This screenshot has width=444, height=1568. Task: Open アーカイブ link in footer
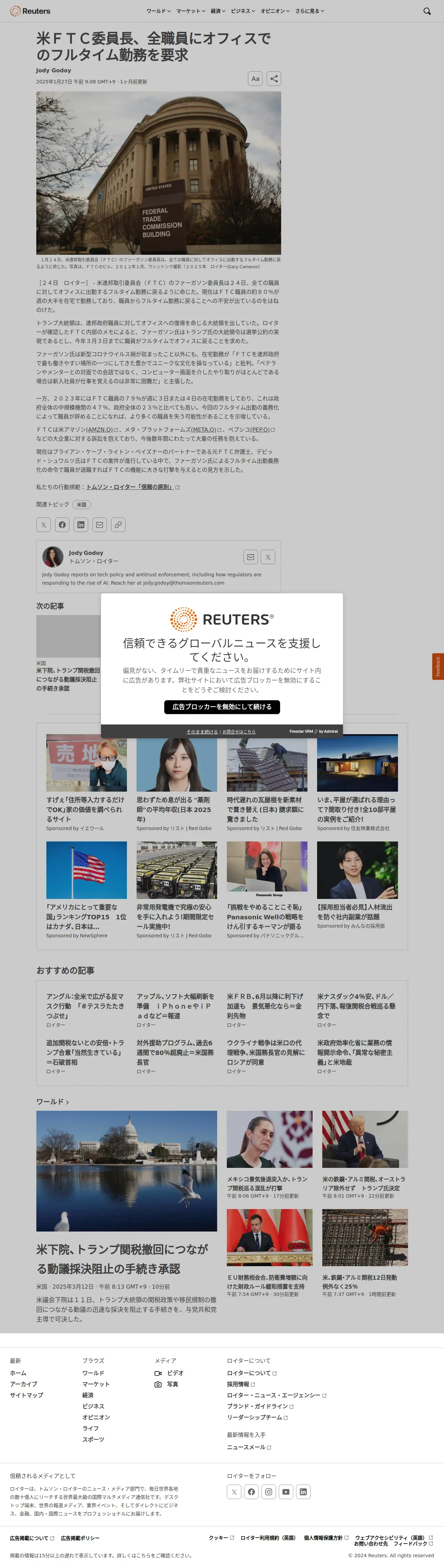coord(24,1384)
